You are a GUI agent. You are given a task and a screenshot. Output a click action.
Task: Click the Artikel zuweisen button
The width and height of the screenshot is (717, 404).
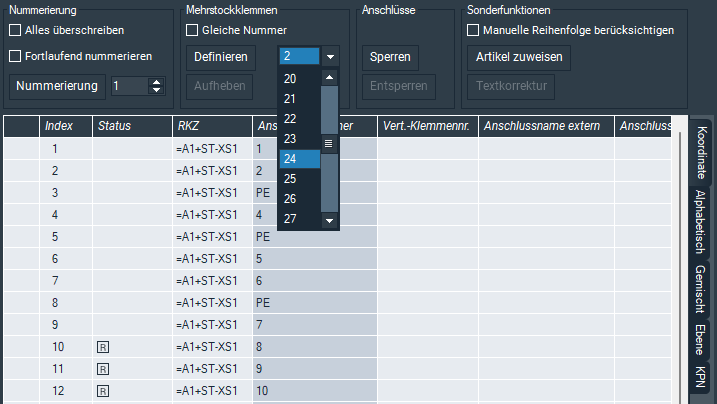point(518,57)
